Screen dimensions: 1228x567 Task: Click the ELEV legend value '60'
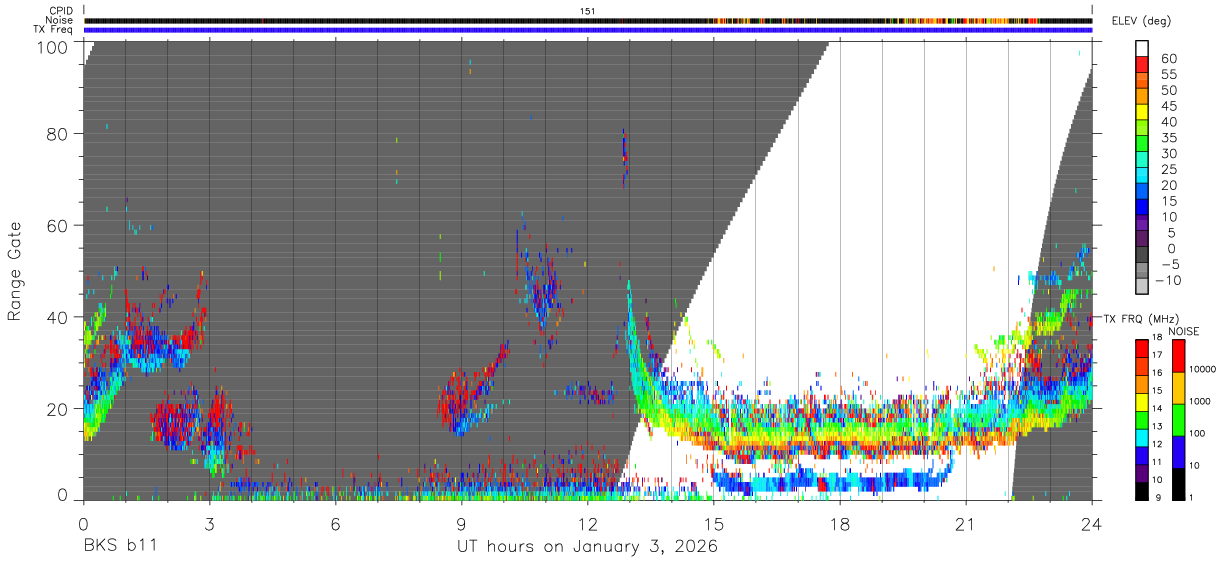tap(1168, 58)
